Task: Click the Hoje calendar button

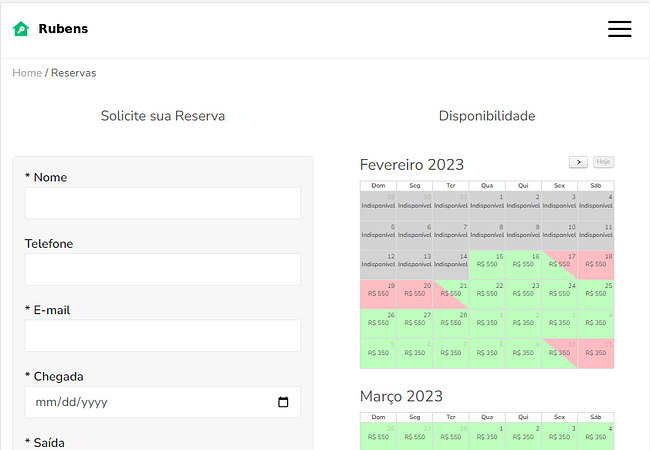Action: click(x=603, y=162)
